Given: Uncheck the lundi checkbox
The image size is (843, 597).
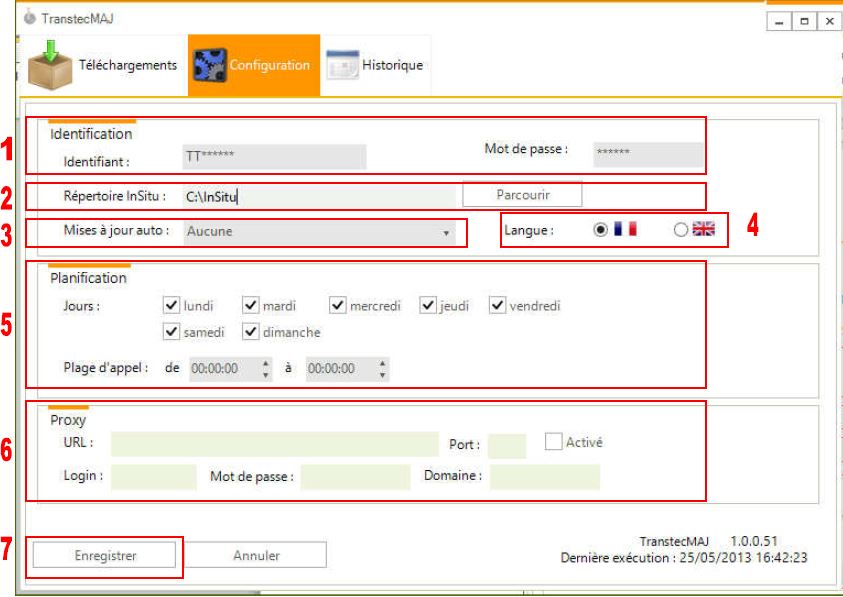Looking at the screenshot, I should [x=169, y=306].
